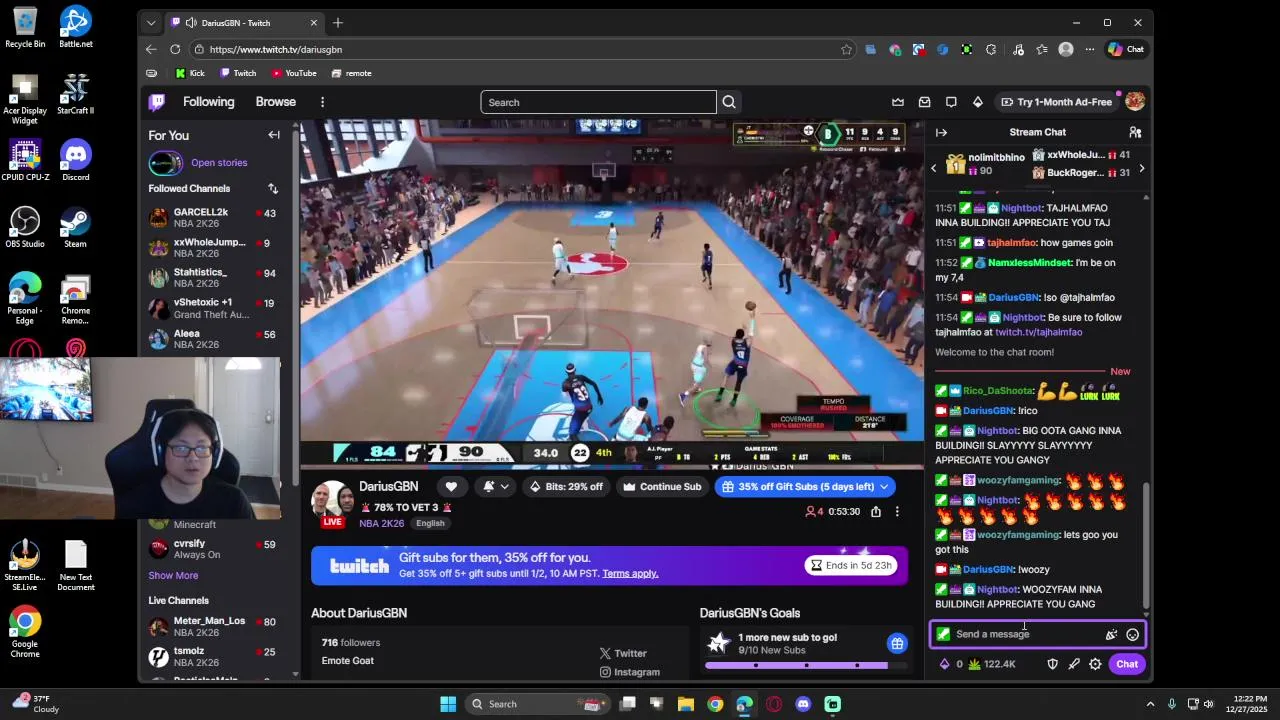Open the remote bookmark
The width and height of the screenshot is (1280, 720).
point(351,73)
